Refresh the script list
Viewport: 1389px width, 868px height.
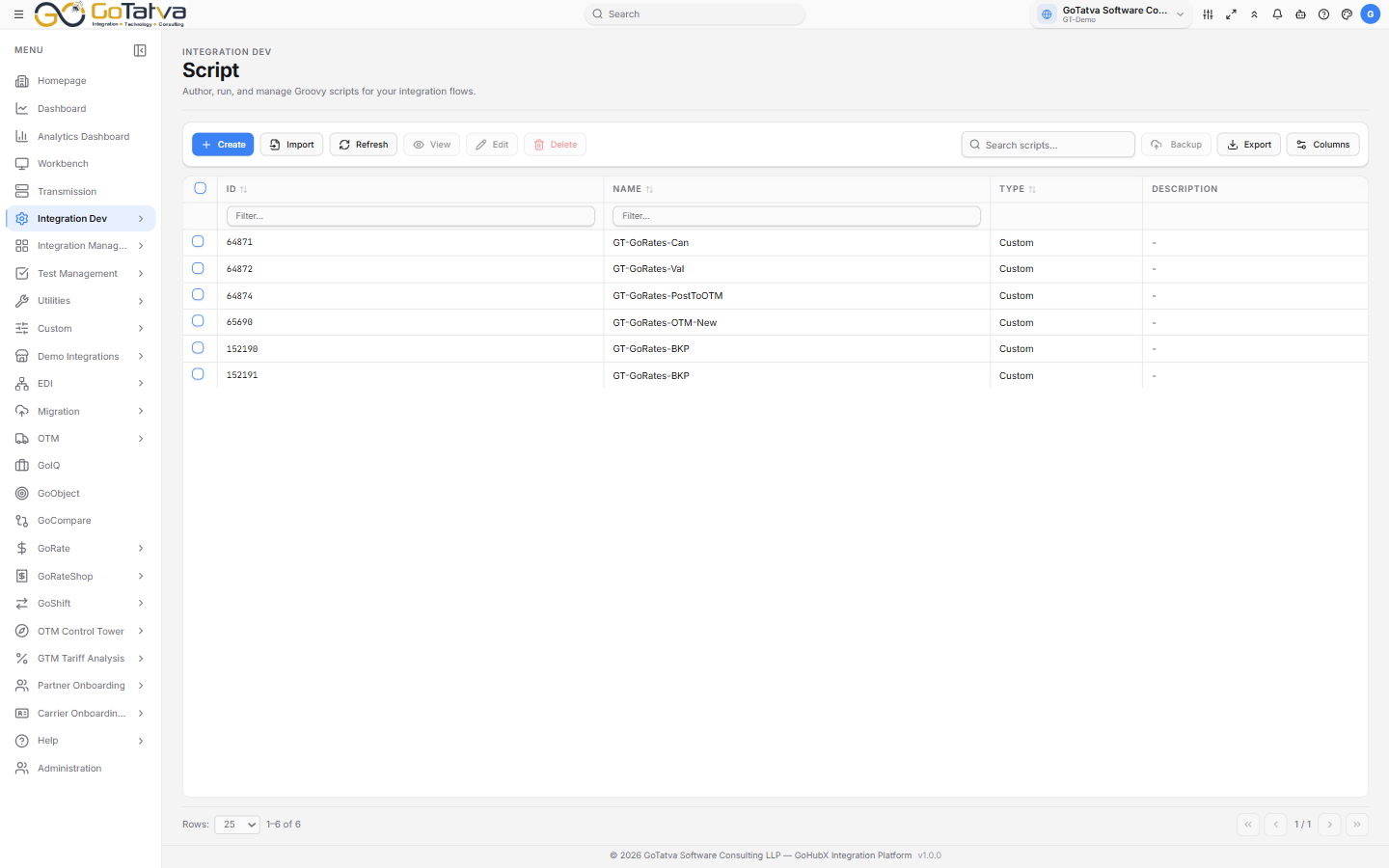tap(364, 145)
